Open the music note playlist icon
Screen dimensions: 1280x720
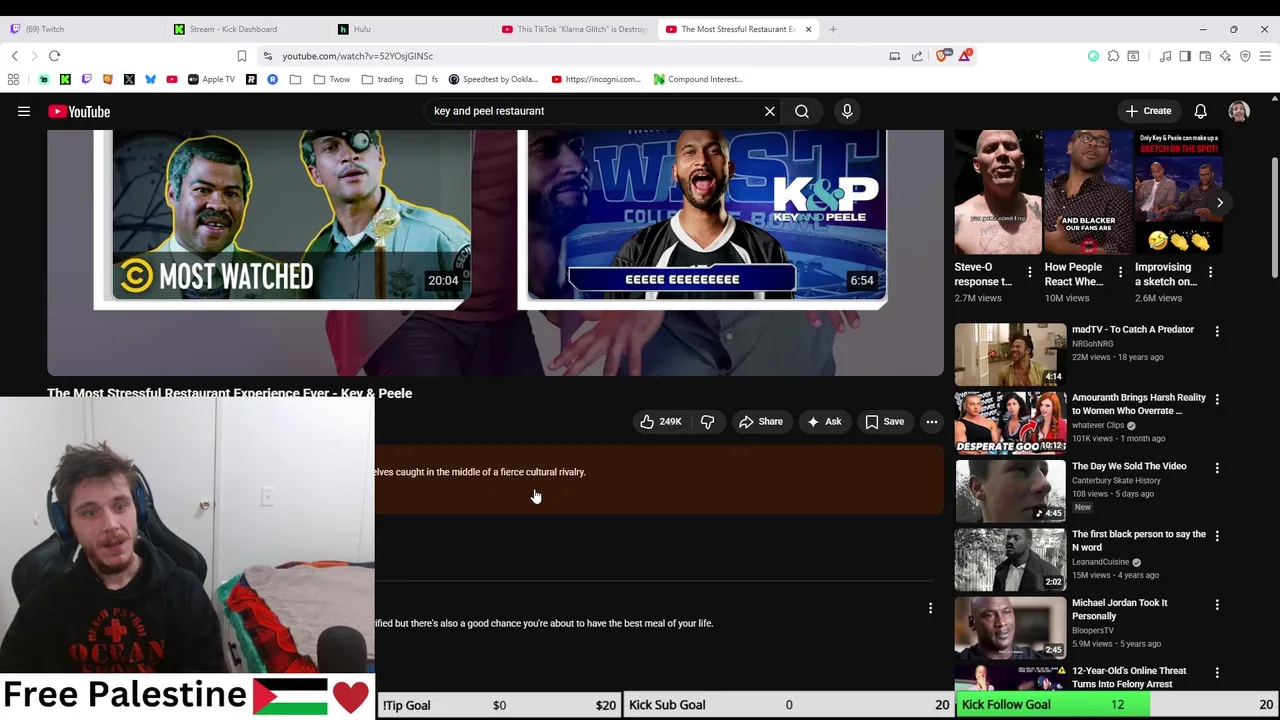1165,56
